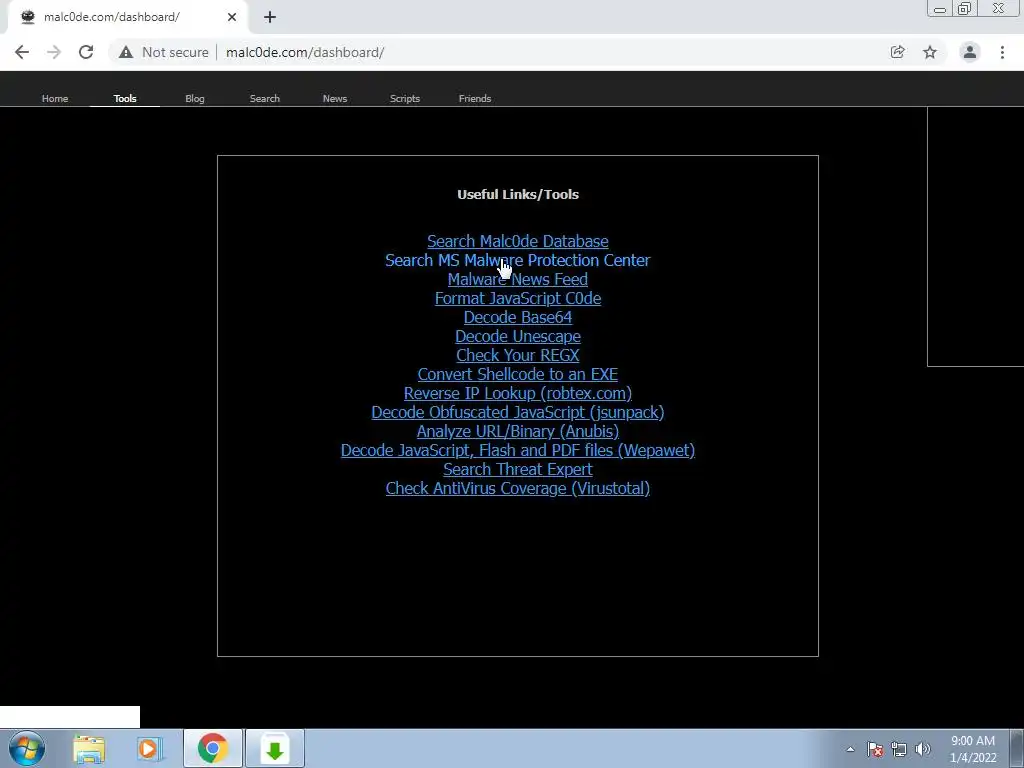Open Analyze URL/Binary (Anubis) link
This screenshot has width=1024, height=768.
click(x=518, y=430)
